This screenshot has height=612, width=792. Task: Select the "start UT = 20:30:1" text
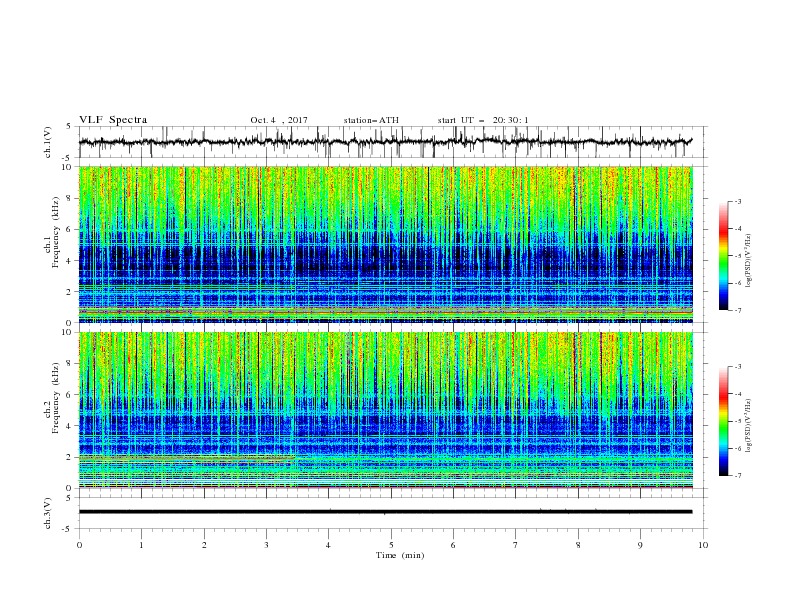483,120
